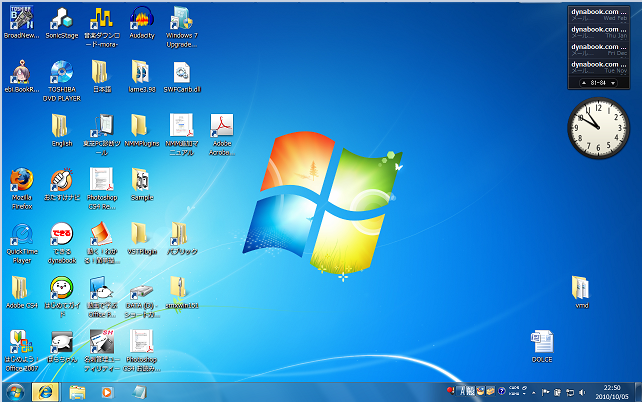
Task: Open the business card utility shortcut
Action: (x=102, y=351)
